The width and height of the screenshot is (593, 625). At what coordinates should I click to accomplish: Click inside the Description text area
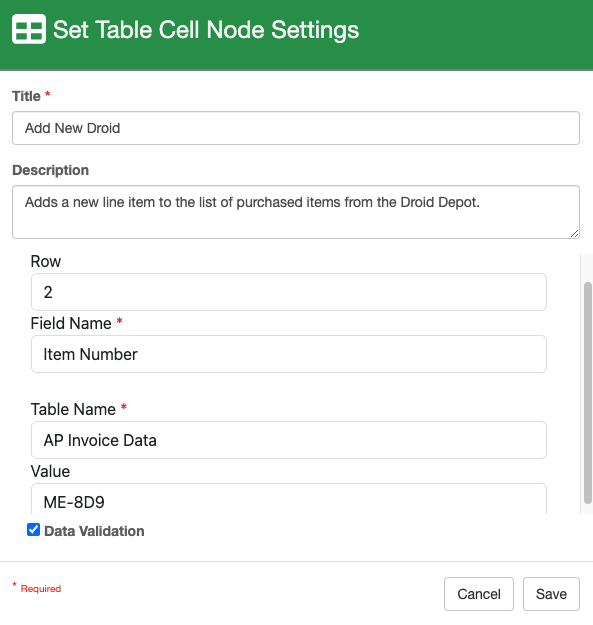(x=296, y=212)
